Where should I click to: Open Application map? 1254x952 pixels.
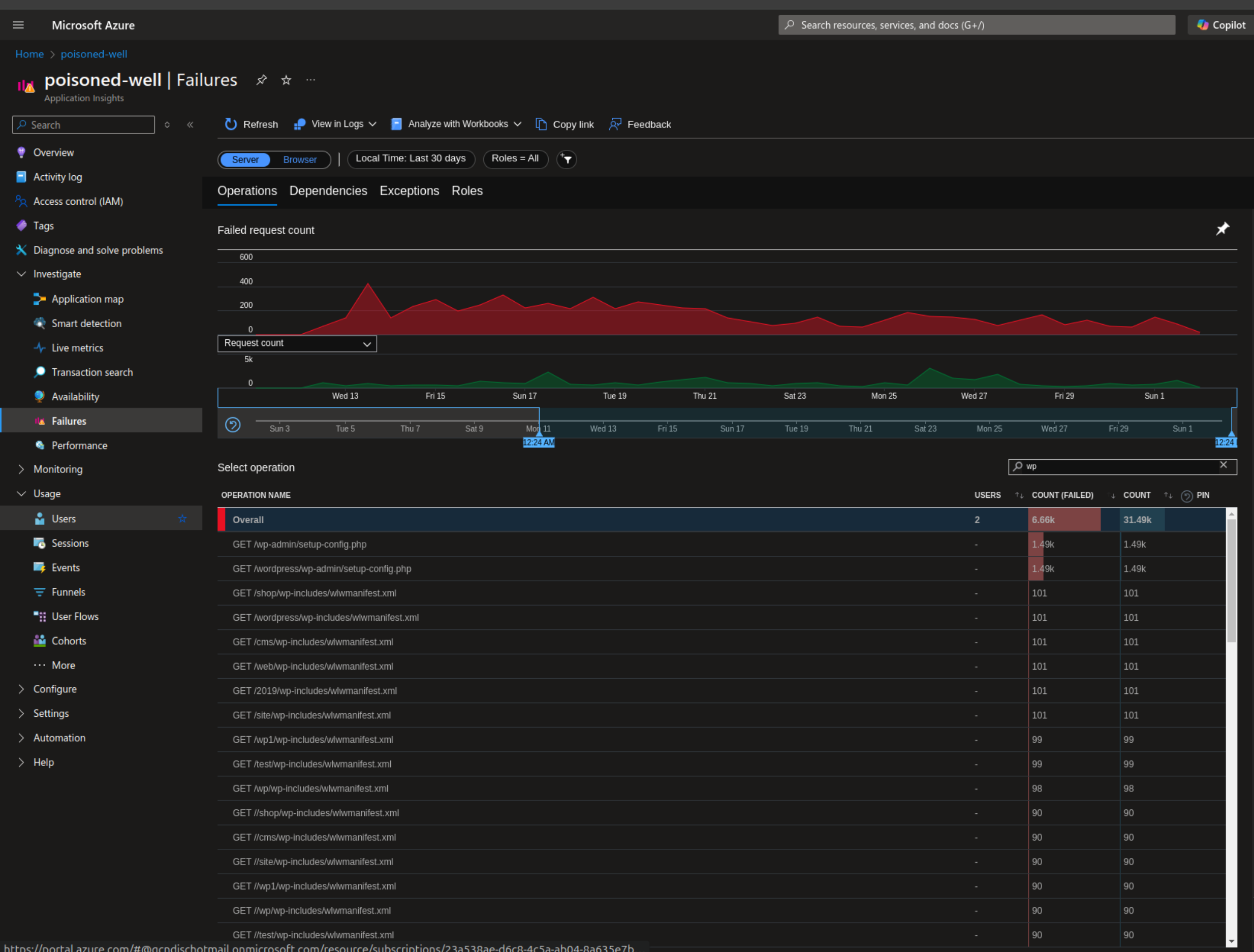pos(87,299)
